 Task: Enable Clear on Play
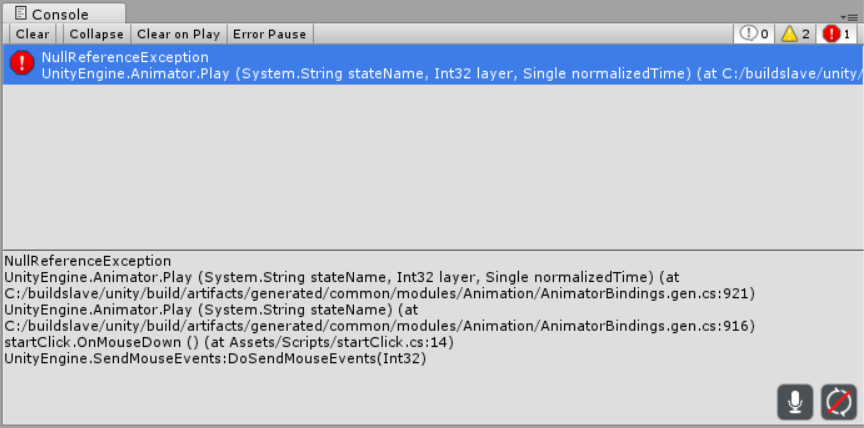click(x=179, y=34)
